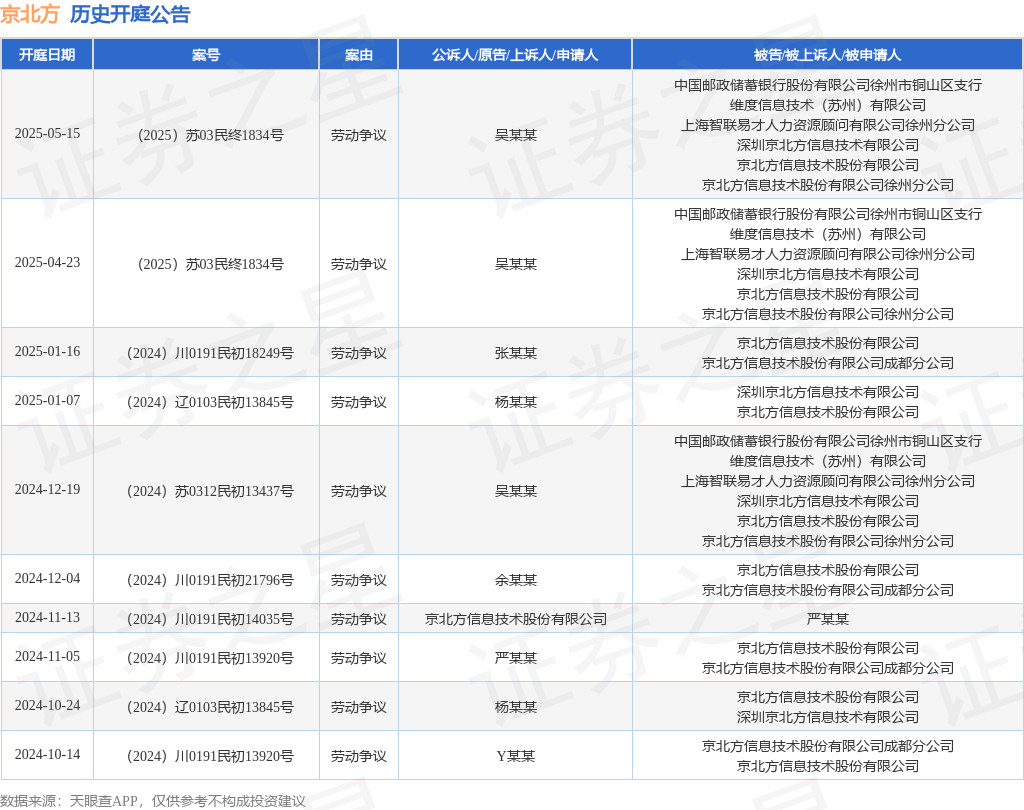Click the date cell 2024-11-13

tap(48, 617)
